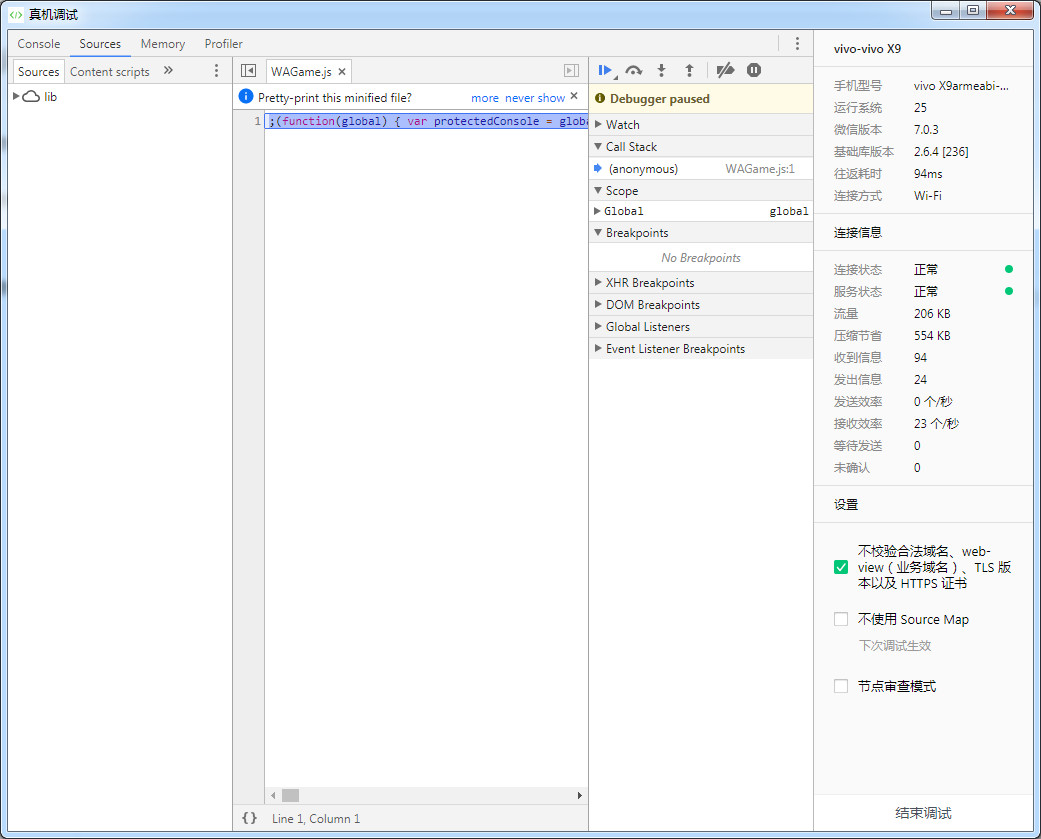Expand XHR Breakpoints section
Screen dimensions: 1041x839
649,283
